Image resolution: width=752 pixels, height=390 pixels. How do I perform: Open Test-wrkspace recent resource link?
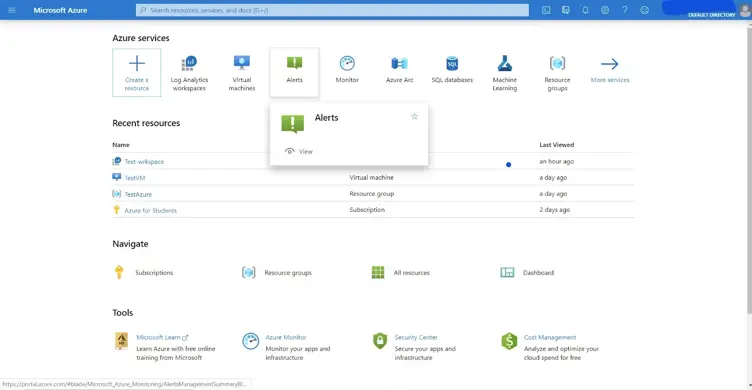point(144,162)
